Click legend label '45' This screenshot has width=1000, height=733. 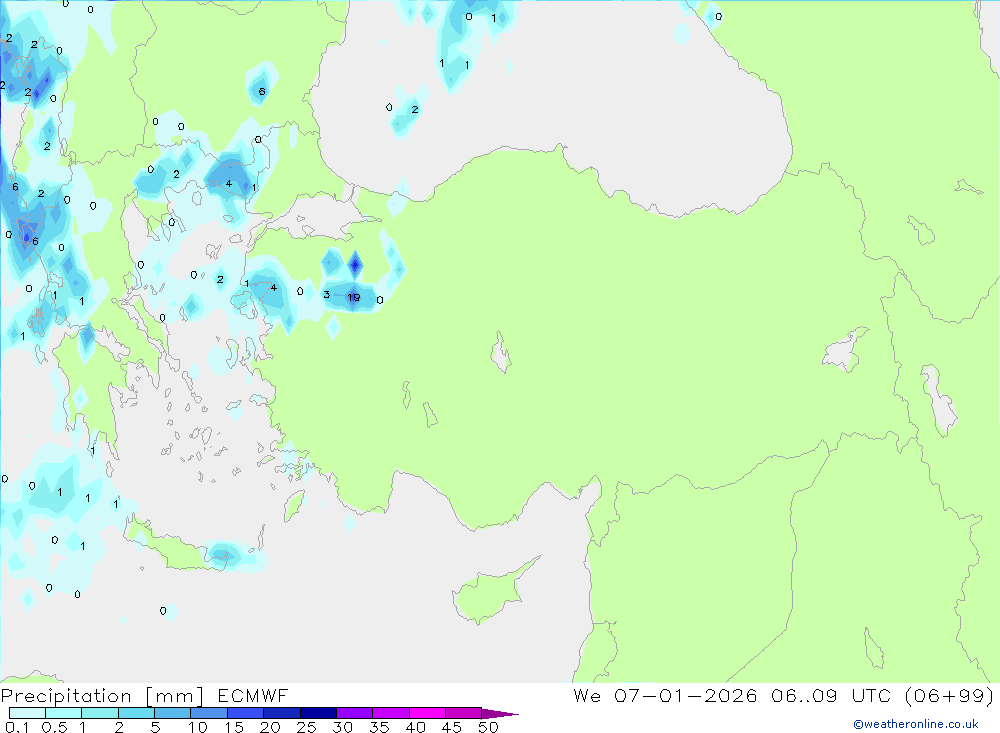[x=452, y=727]
